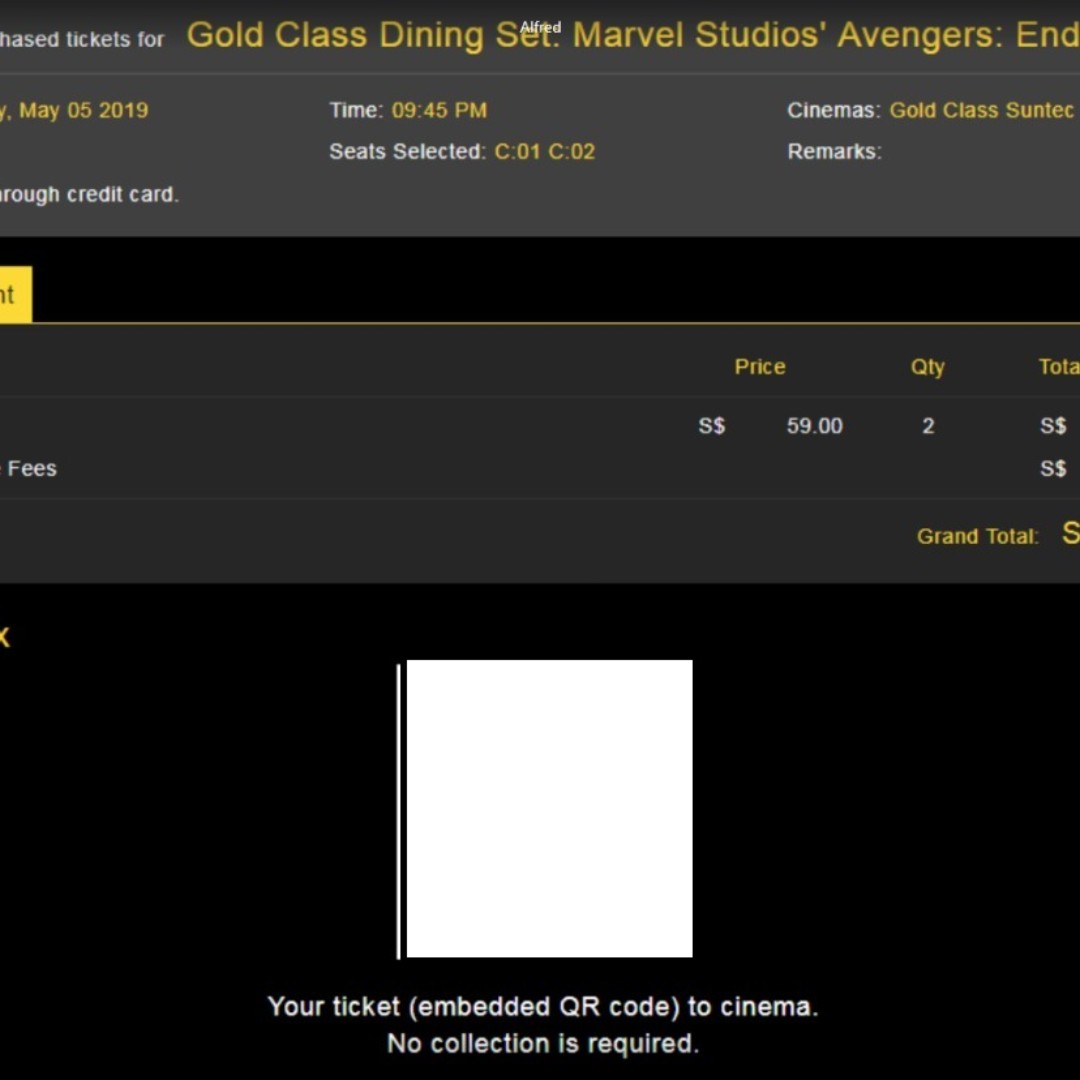1080x1080 pixels.
Task: Click the 'Your ticket (embedded QR code)' message
Action: 542,1006
